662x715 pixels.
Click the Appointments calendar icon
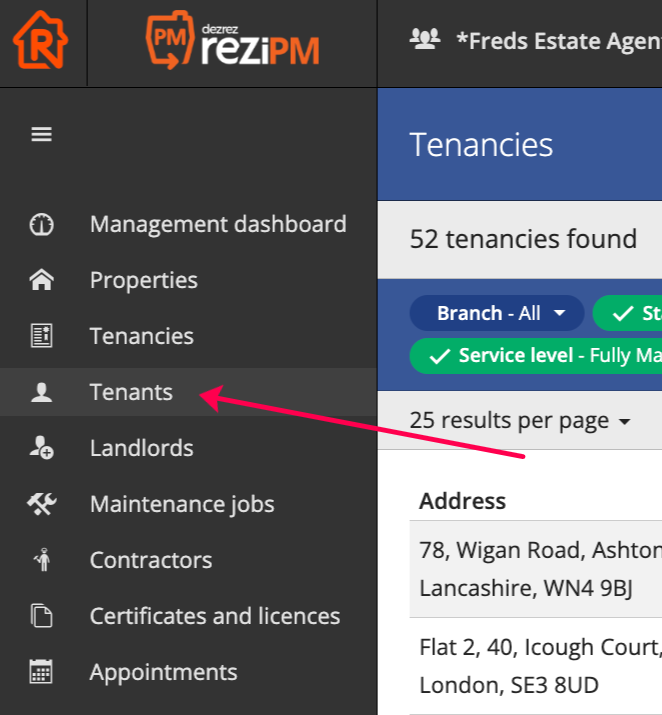click(x=41, y=672)
